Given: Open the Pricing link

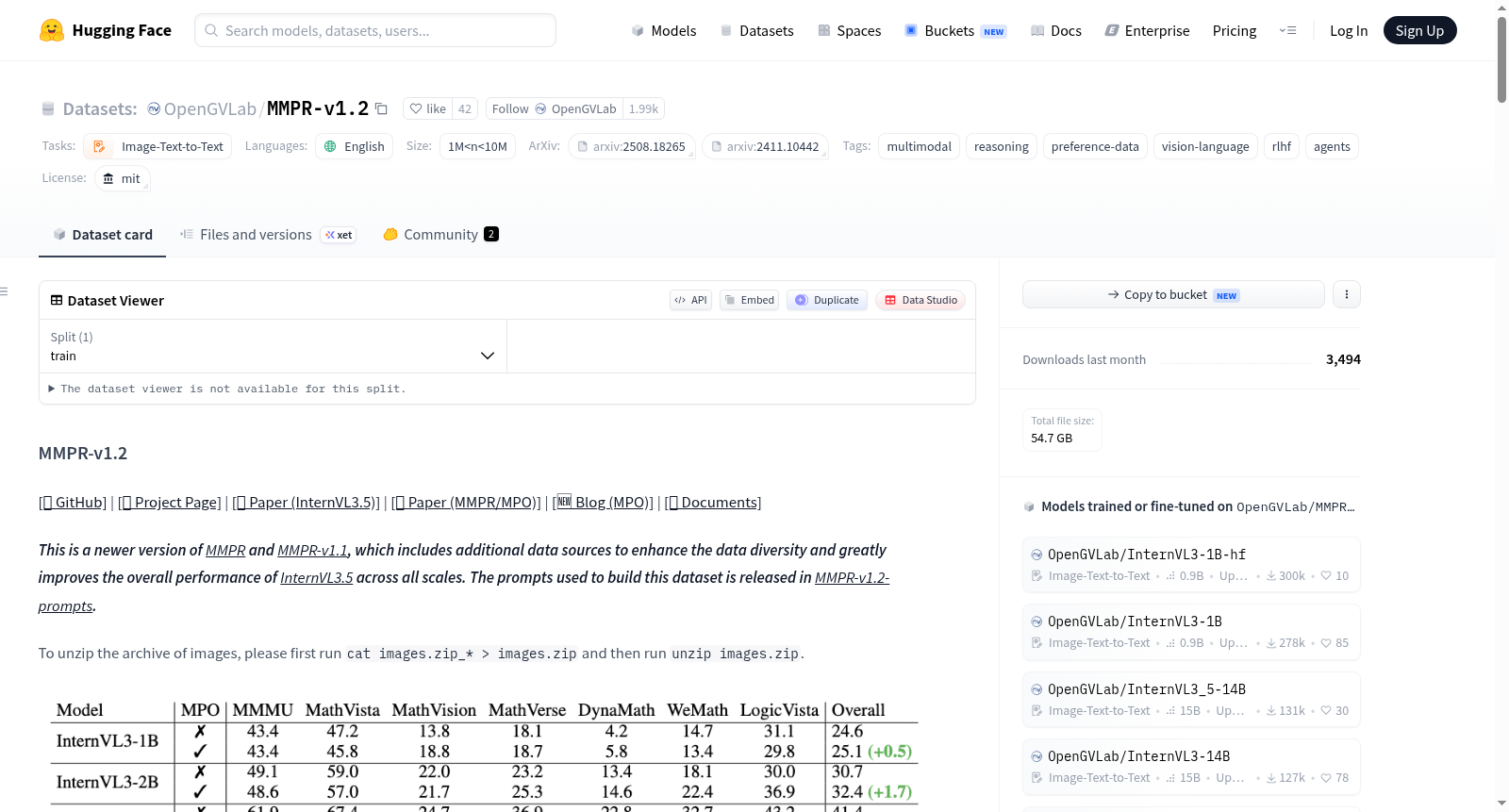Looking at the screenshot, I should point(1234,30).
